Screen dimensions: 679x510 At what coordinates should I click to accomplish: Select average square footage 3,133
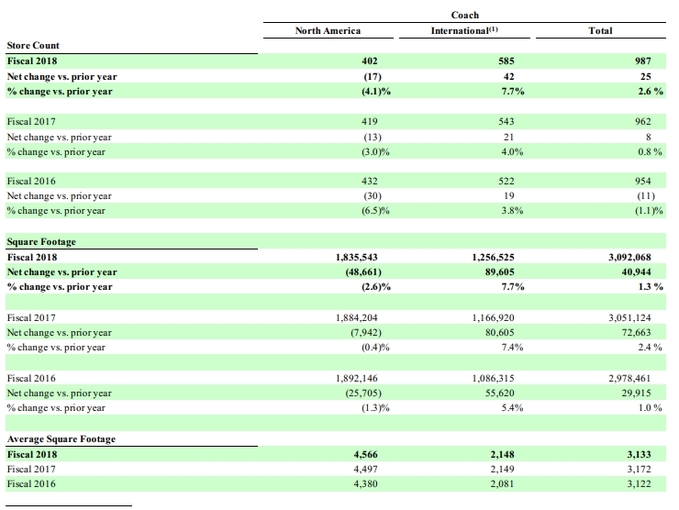(x=639, y=455)
